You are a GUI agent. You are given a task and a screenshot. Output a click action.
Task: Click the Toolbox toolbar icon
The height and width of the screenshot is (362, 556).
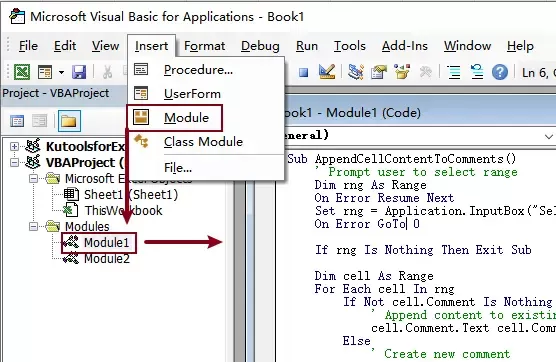tap(426, 72)
